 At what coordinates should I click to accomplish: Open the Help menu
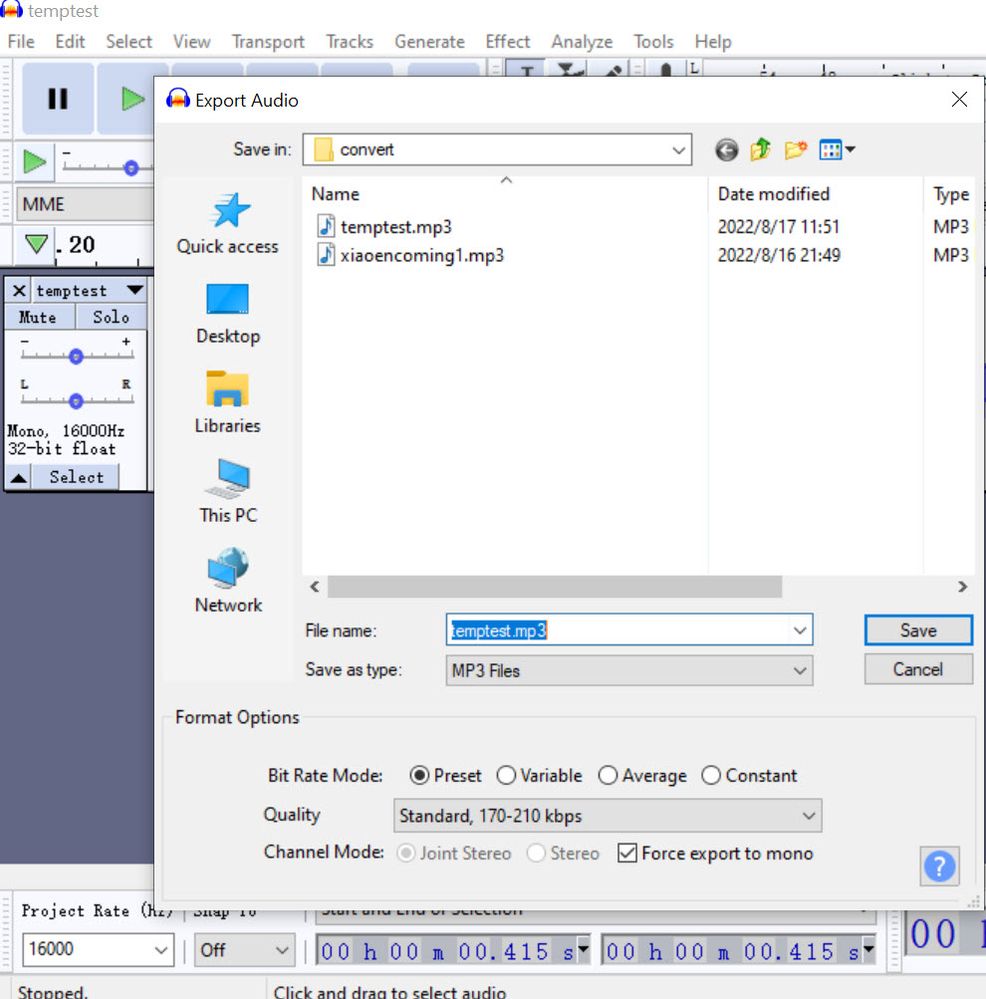713,42
